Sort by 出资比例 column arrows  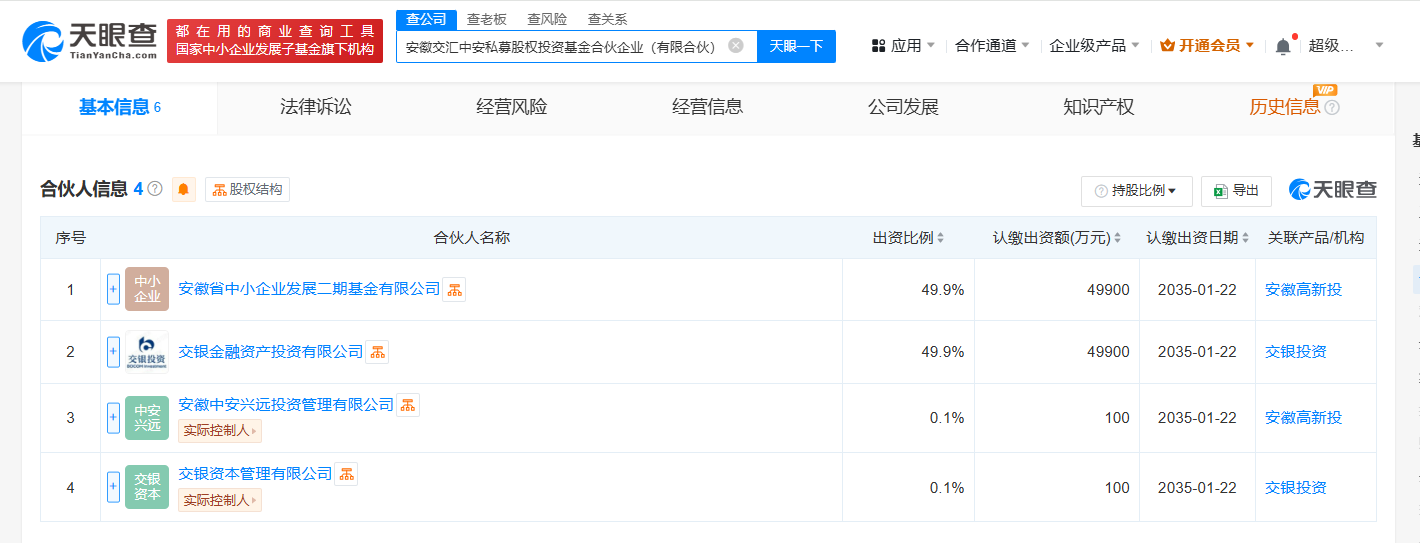(941, 238)
